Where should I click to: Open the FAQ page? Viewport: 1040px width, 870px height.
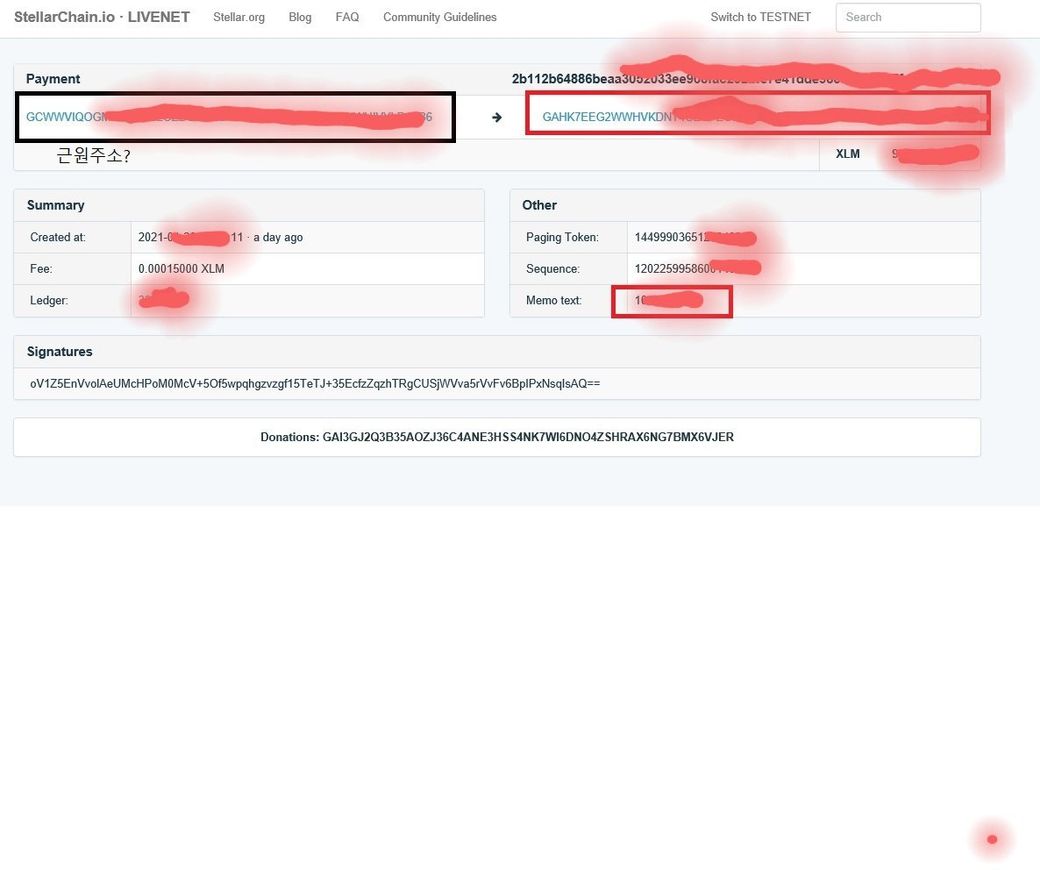(347, 17)
